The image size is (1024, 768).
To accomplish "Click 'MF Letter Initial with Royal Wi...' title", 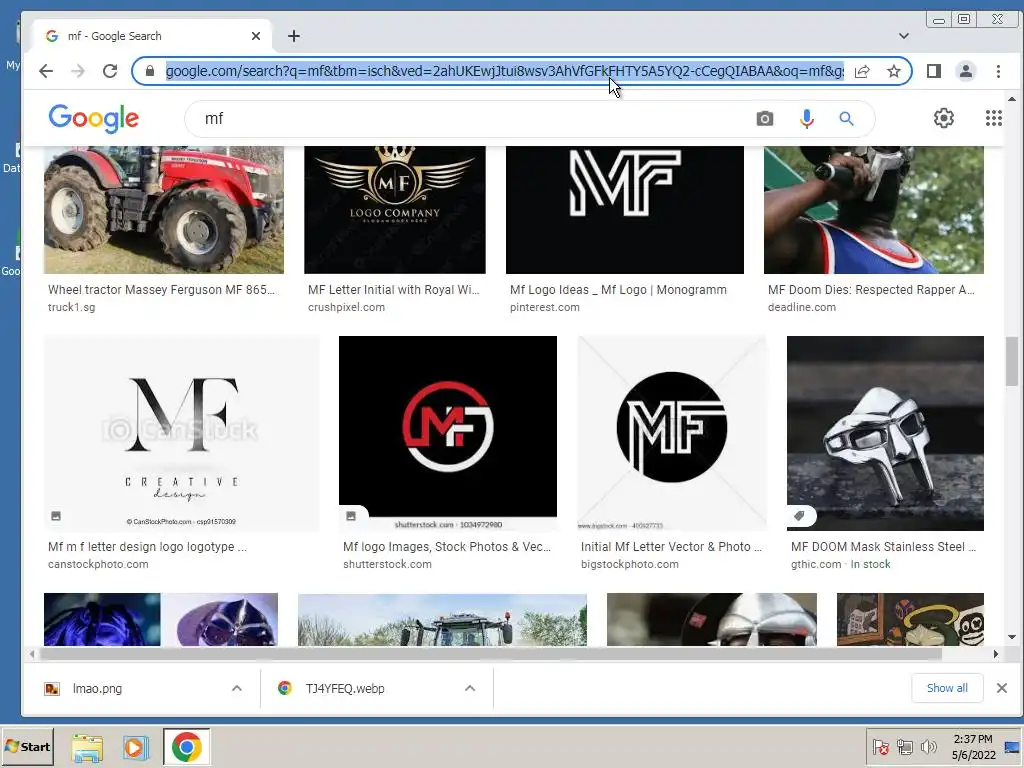I will (394, 290).
